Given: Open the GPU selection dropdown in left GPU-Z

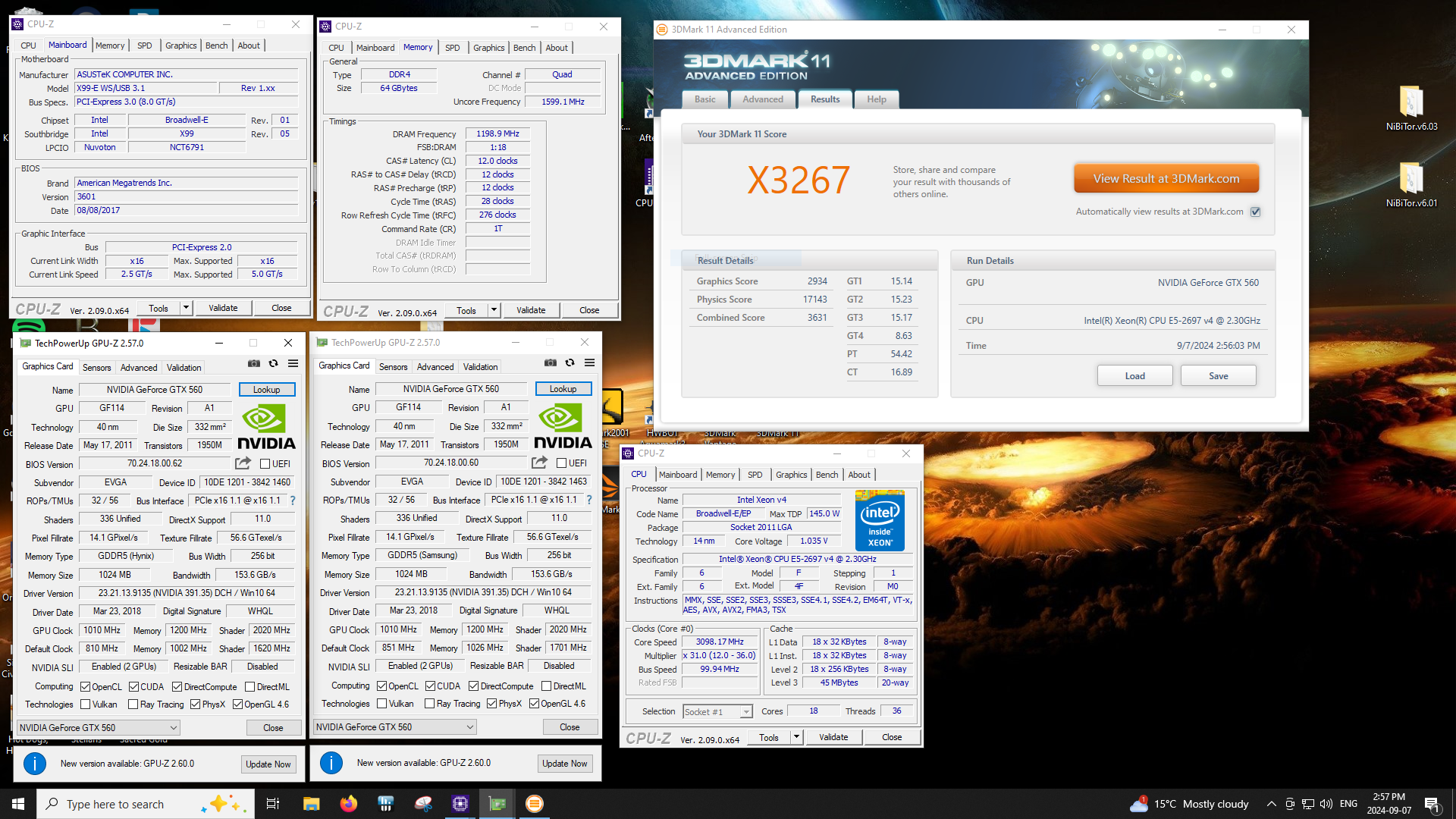Looking at the screenshot, I should pyautogui.click(x=99, y=728).
